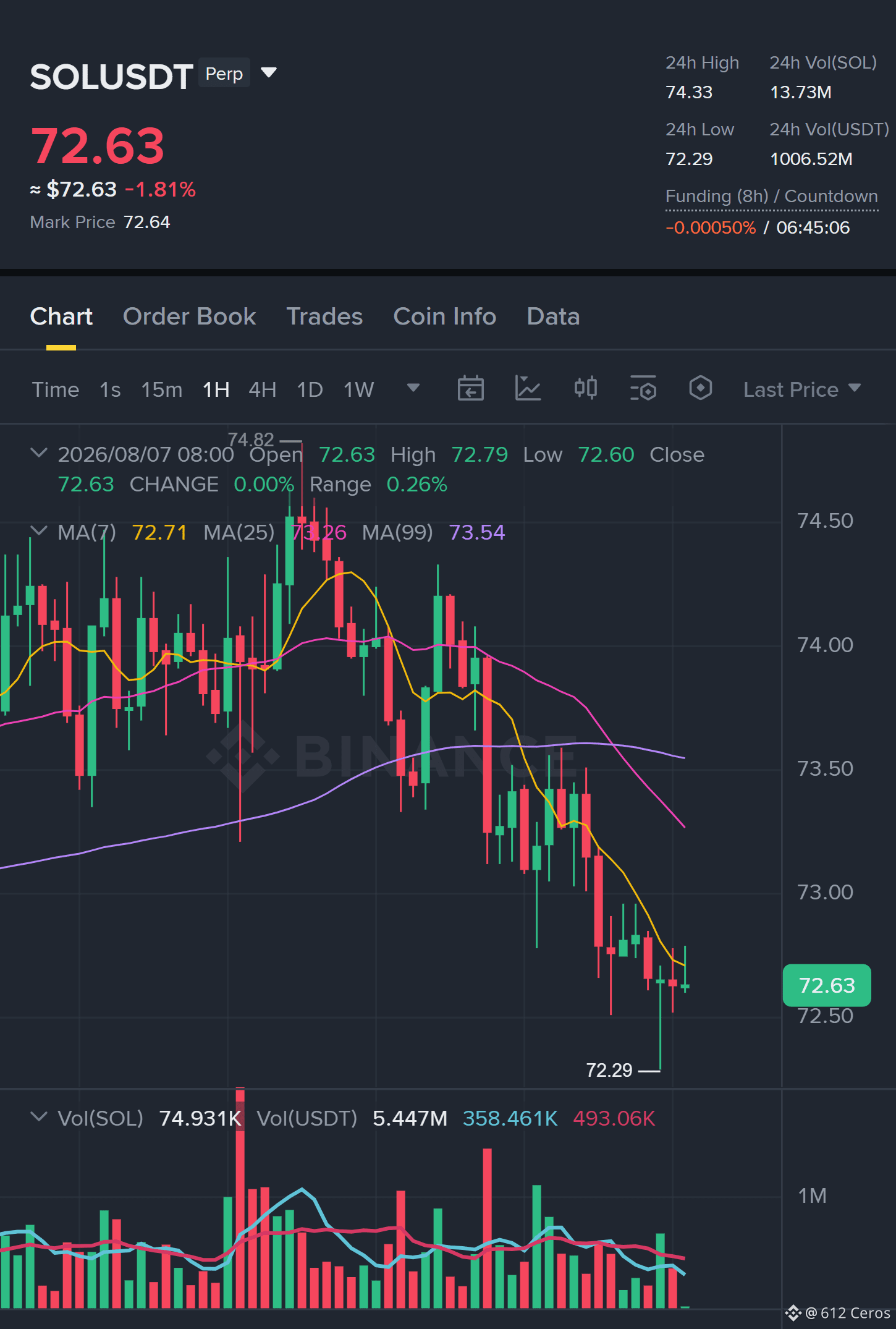Collapse the candle OHLC info row chevron
The width and height of the screenshot is (896, 1329).
pyautogui.click(x=39, y=453)
